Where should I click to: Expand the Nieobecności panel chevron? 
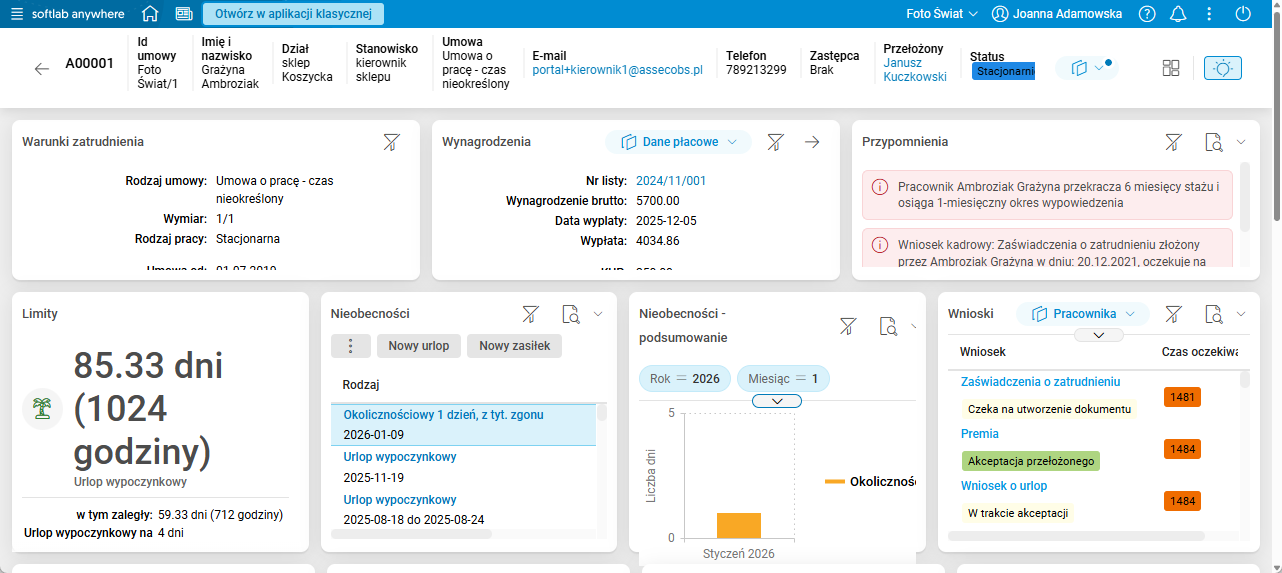click(x=598, y=314)
